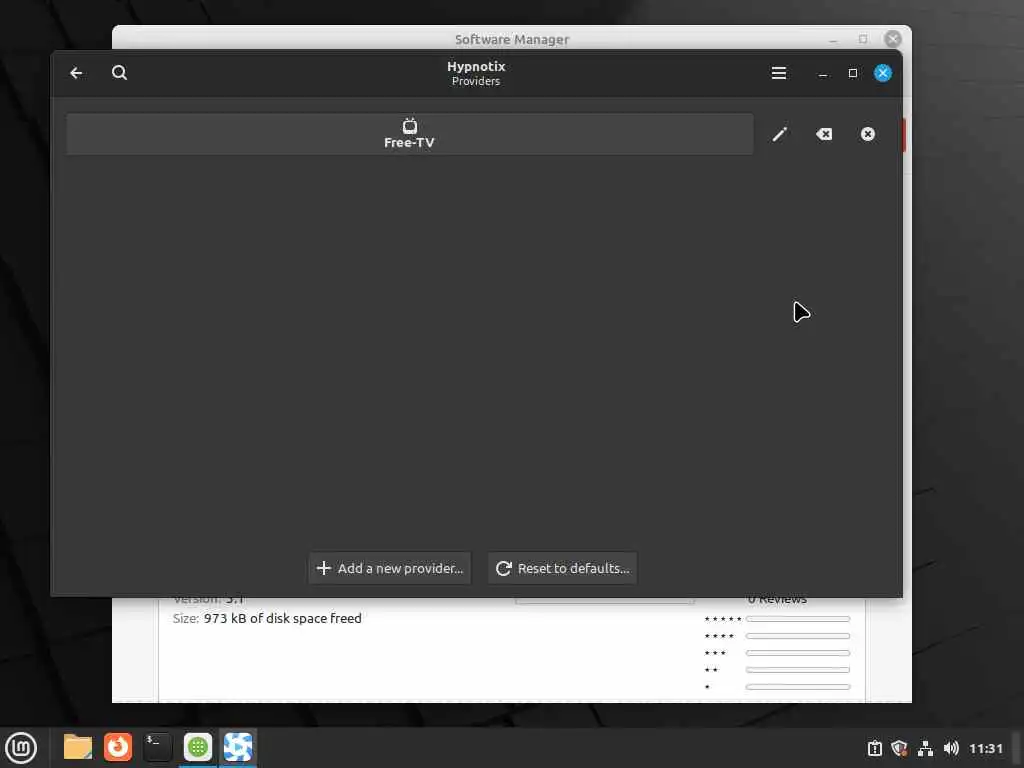The height and width of the screenshot is (768, 1024).
Task: Switch to Hypnotix taskbar item
Action: pos(238,748)
